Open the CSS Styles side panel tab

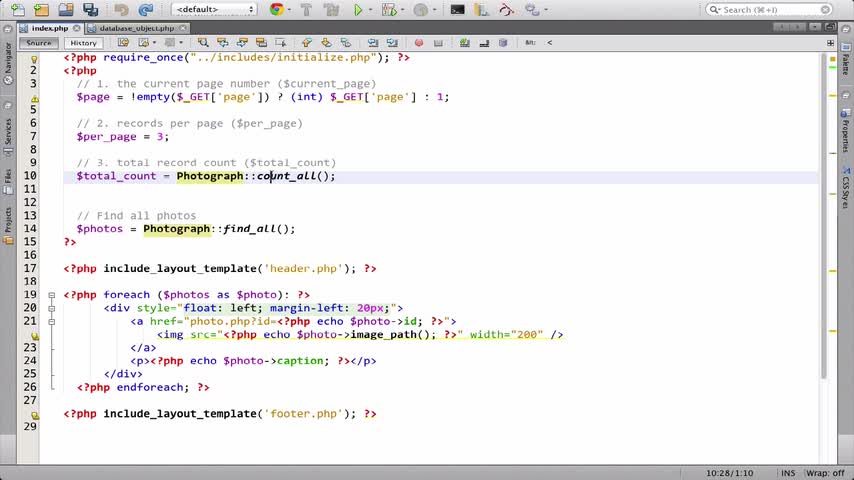coord(845,188)
